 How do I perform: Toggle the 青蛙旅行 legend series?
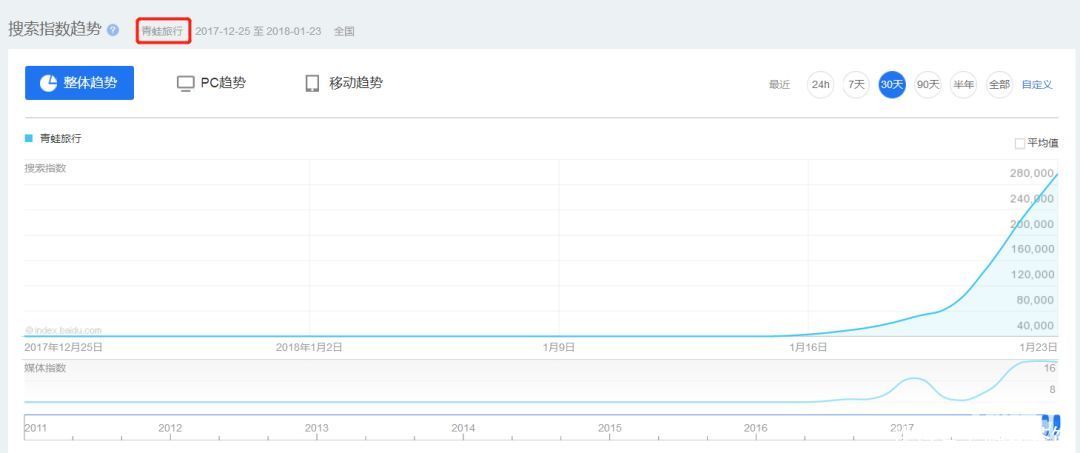54,138
